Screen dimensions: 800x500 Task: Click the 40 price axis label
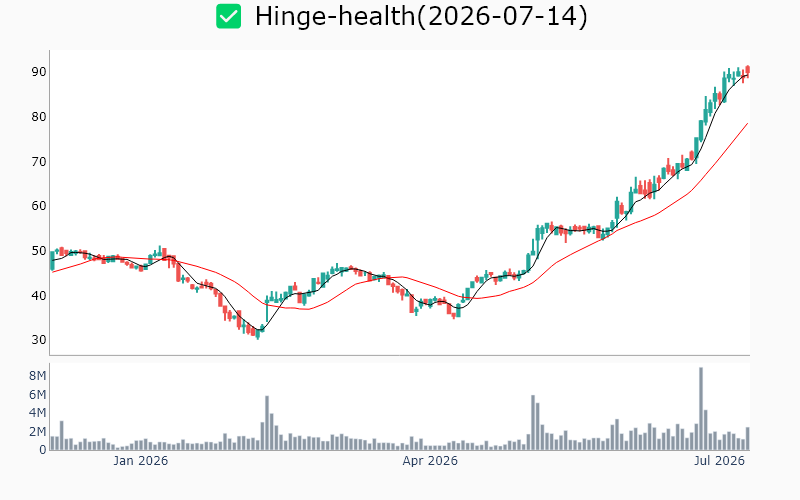(39, 295)
